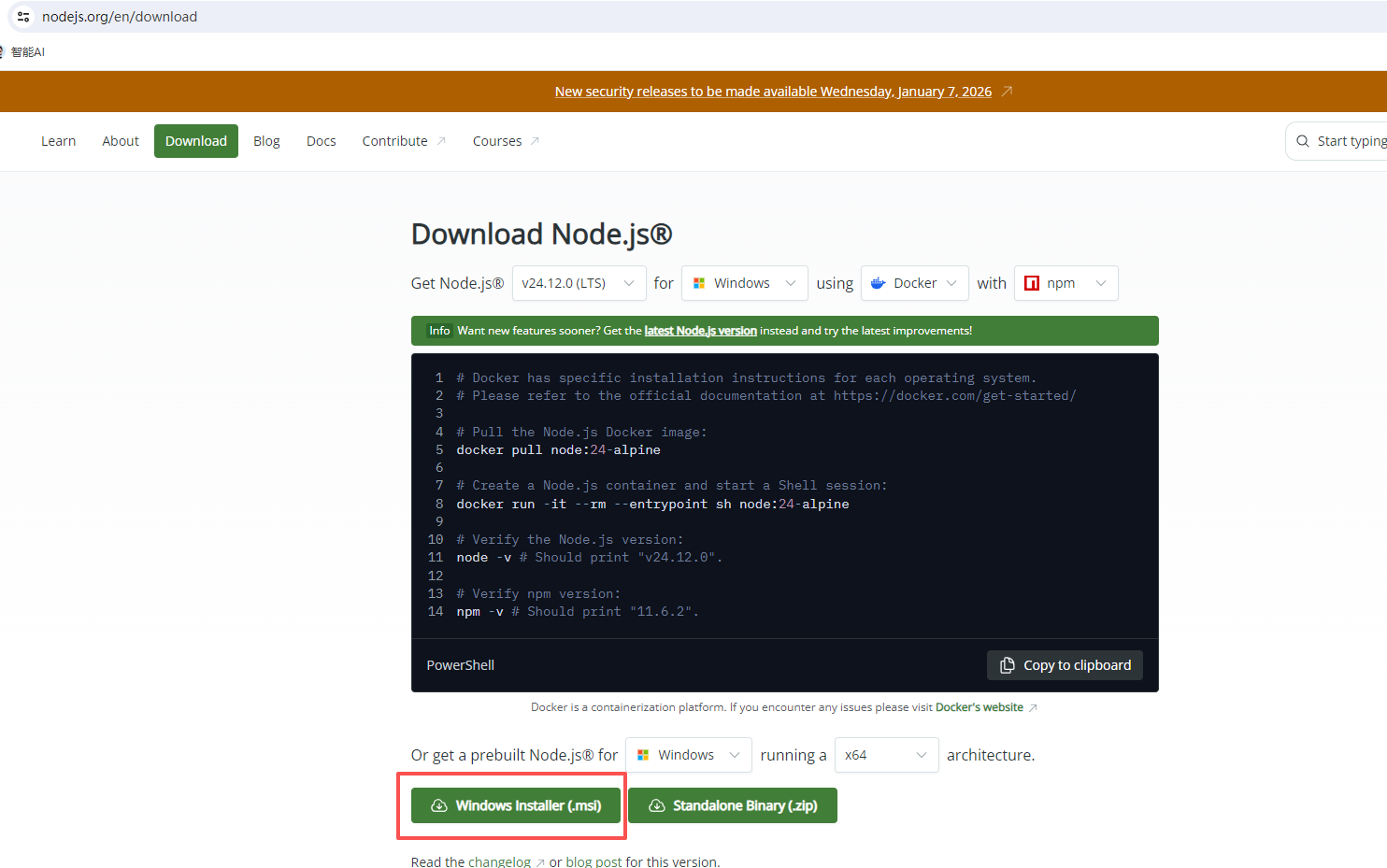The image size is (1387, 868).
Task: Open the Contribute link
Action: [404, 141]
